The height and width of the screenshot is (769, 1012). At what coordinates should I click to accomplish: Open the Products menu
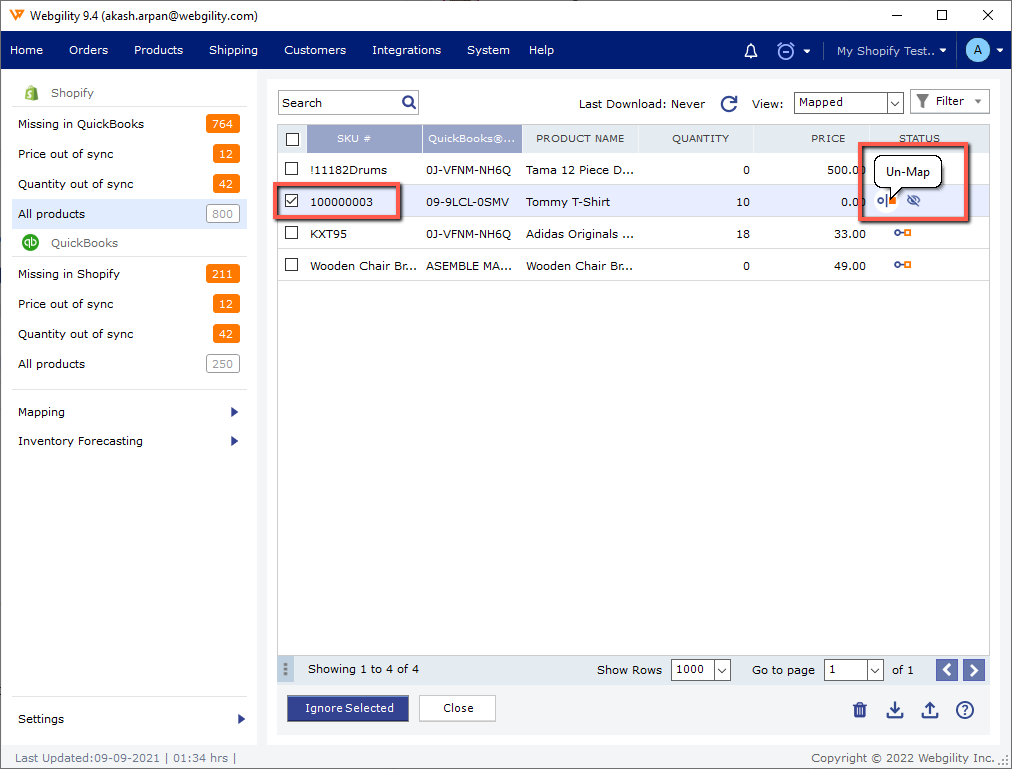(158, 50)
